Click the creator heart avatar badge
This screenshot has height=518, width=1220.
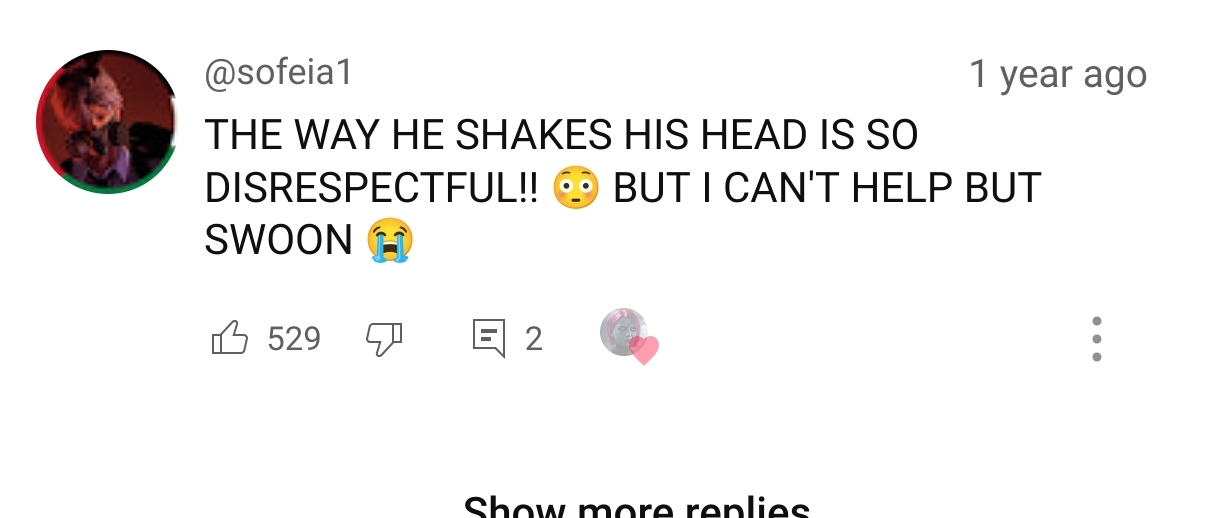coord(625,333)
